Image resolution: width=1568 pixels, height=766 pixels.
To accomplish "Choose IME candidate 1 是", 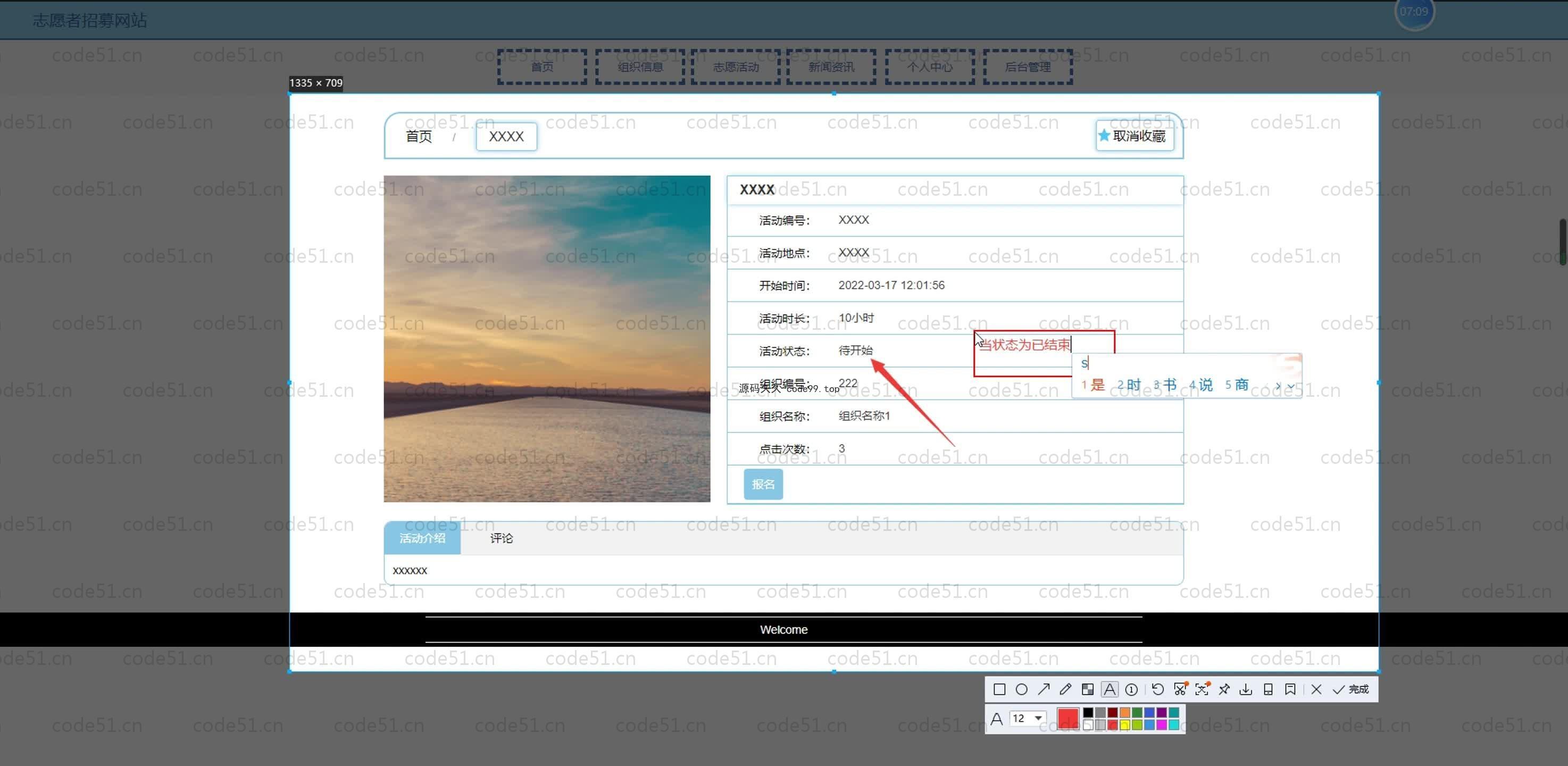I will click(1093, 385).
